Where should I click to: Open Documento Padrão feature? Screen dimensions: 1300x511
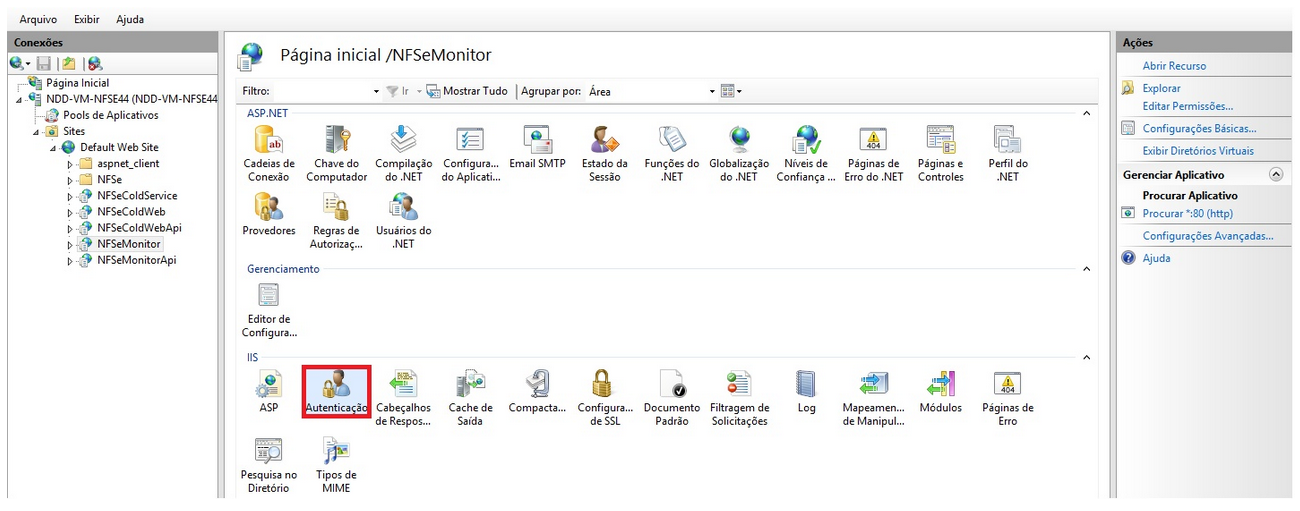pyautogui.click(x=671, y=398)
